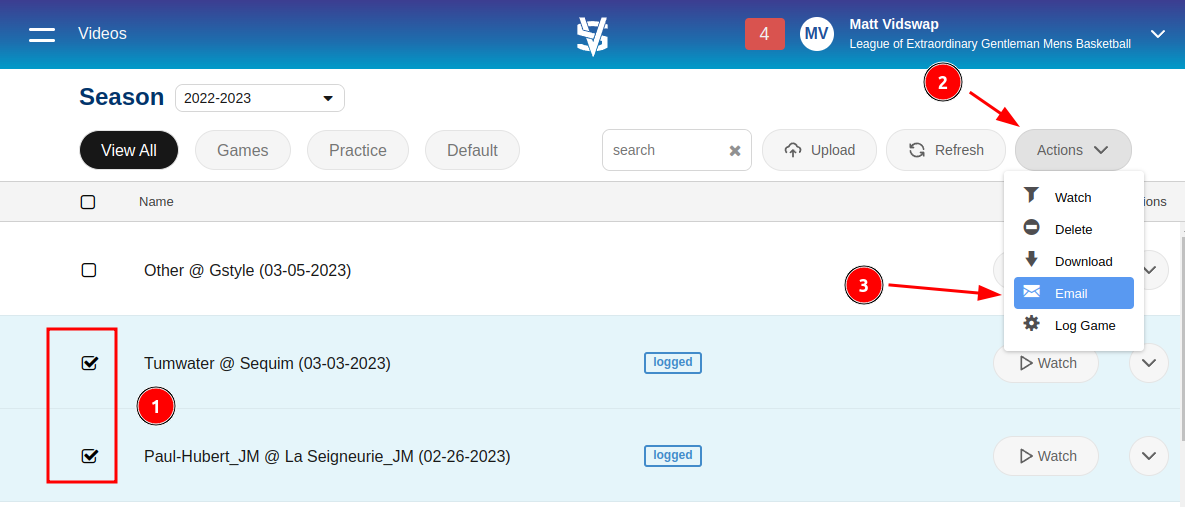This screenshot has width=1185, height=507.
Task: Expand the Actions dropdown button
Action: (x=1073, y=150)
